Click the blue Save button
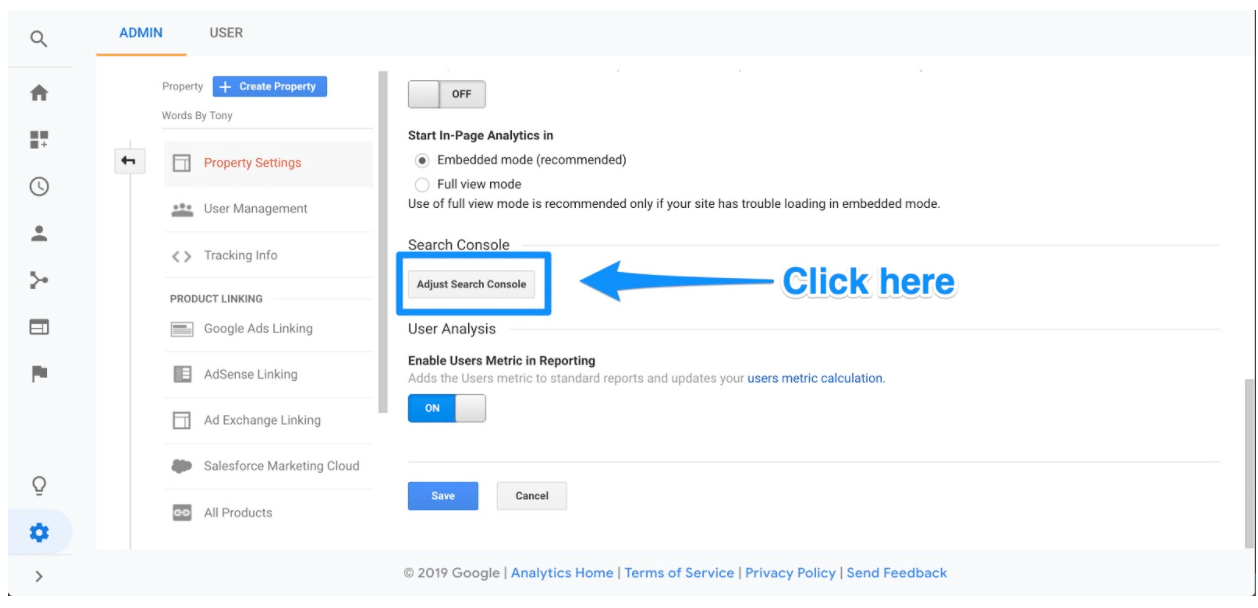Screen dimensions: 1258x608 tap(443, 496)
